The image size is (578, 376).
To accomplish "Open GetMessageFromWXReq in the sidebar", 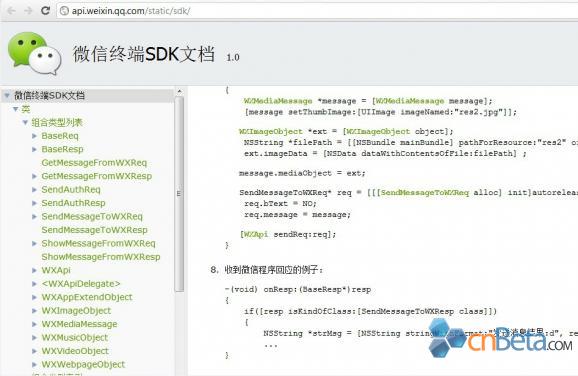I will 94,163.
